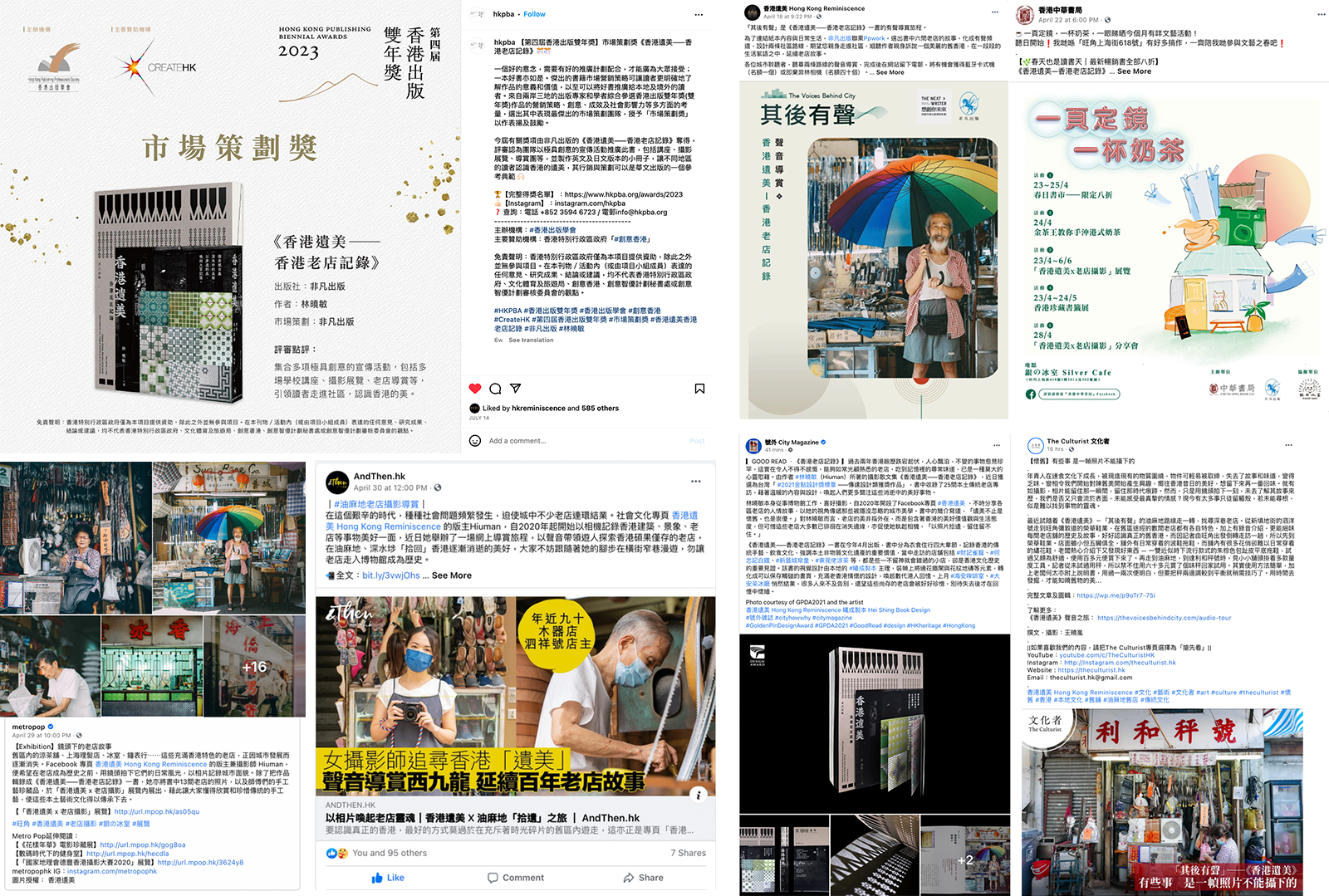
Task: Like the hkpba Instagram post with the heart
Action: pos(475,389)
